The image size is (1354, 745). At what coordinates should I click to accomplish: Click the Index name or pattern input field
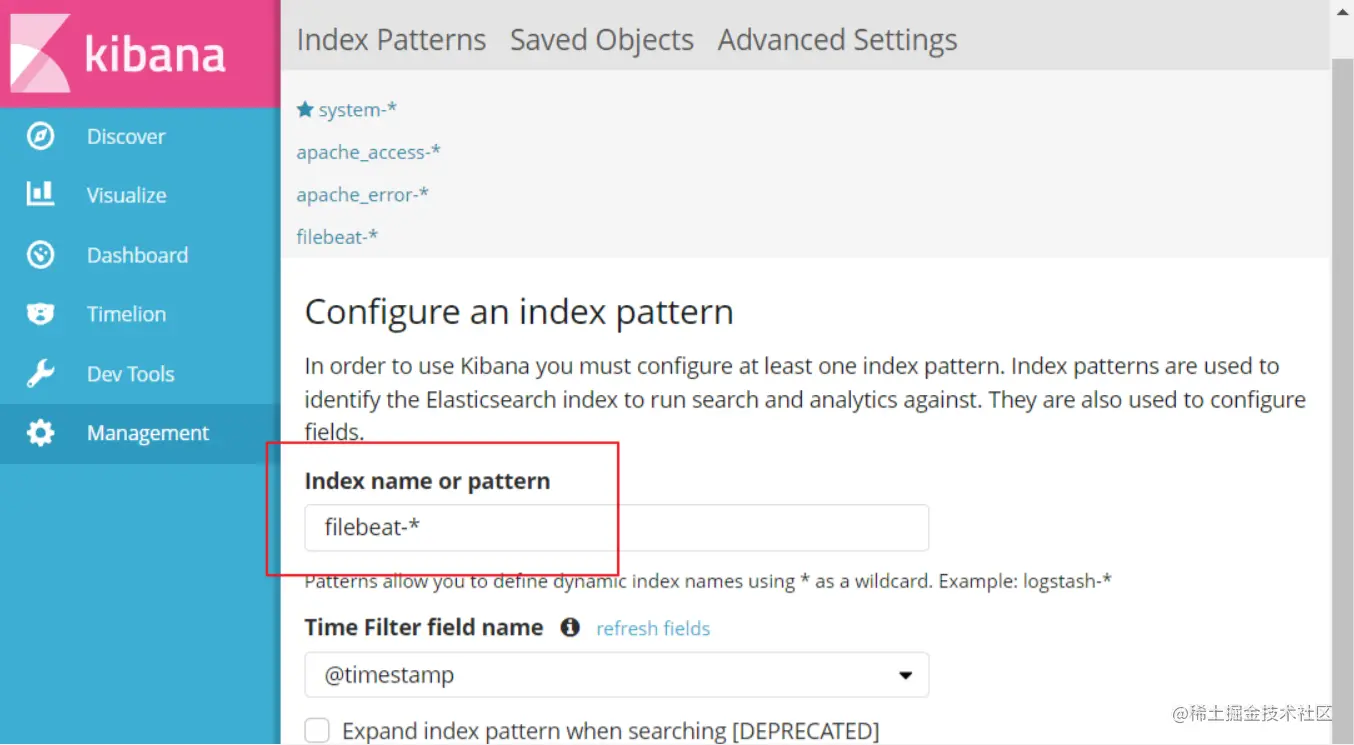616,527
